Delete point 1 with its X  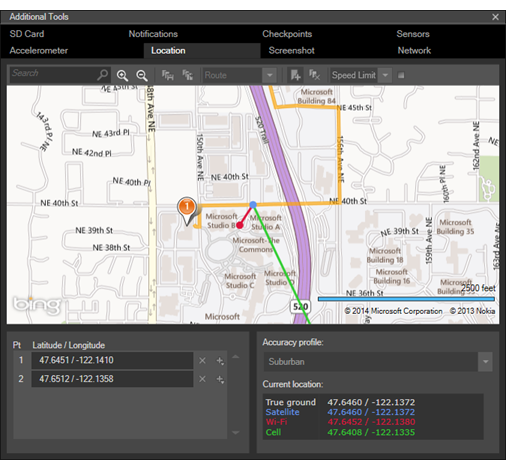tap(202, 360)
